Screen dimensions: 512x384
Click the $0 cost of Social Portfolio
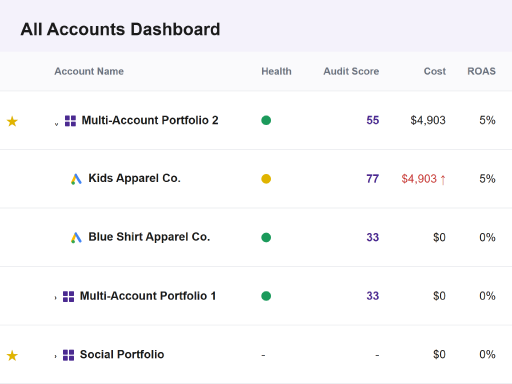(x=439, y=354)
